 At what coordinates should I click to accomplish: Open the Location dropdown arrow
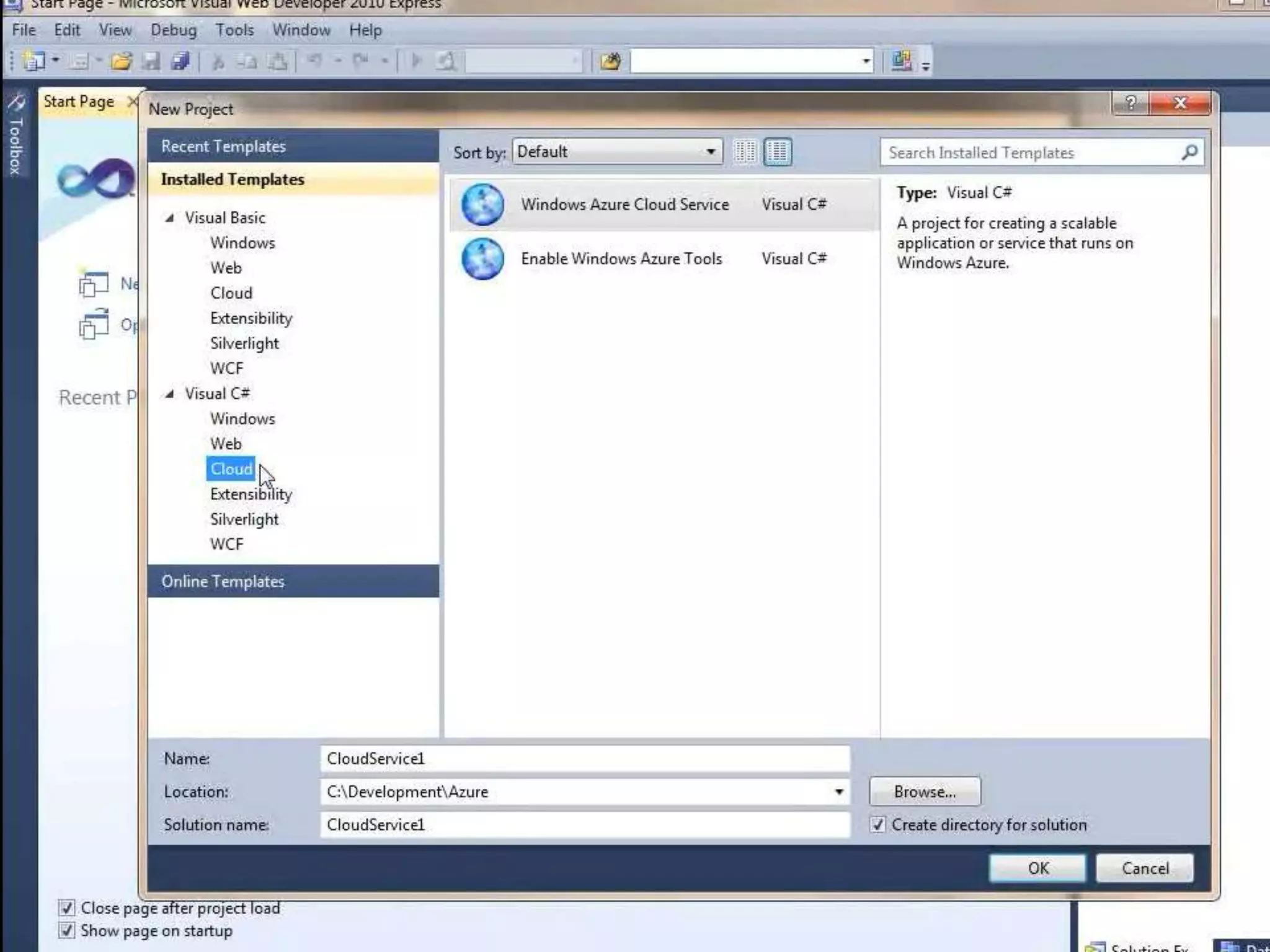coord(838,791)
